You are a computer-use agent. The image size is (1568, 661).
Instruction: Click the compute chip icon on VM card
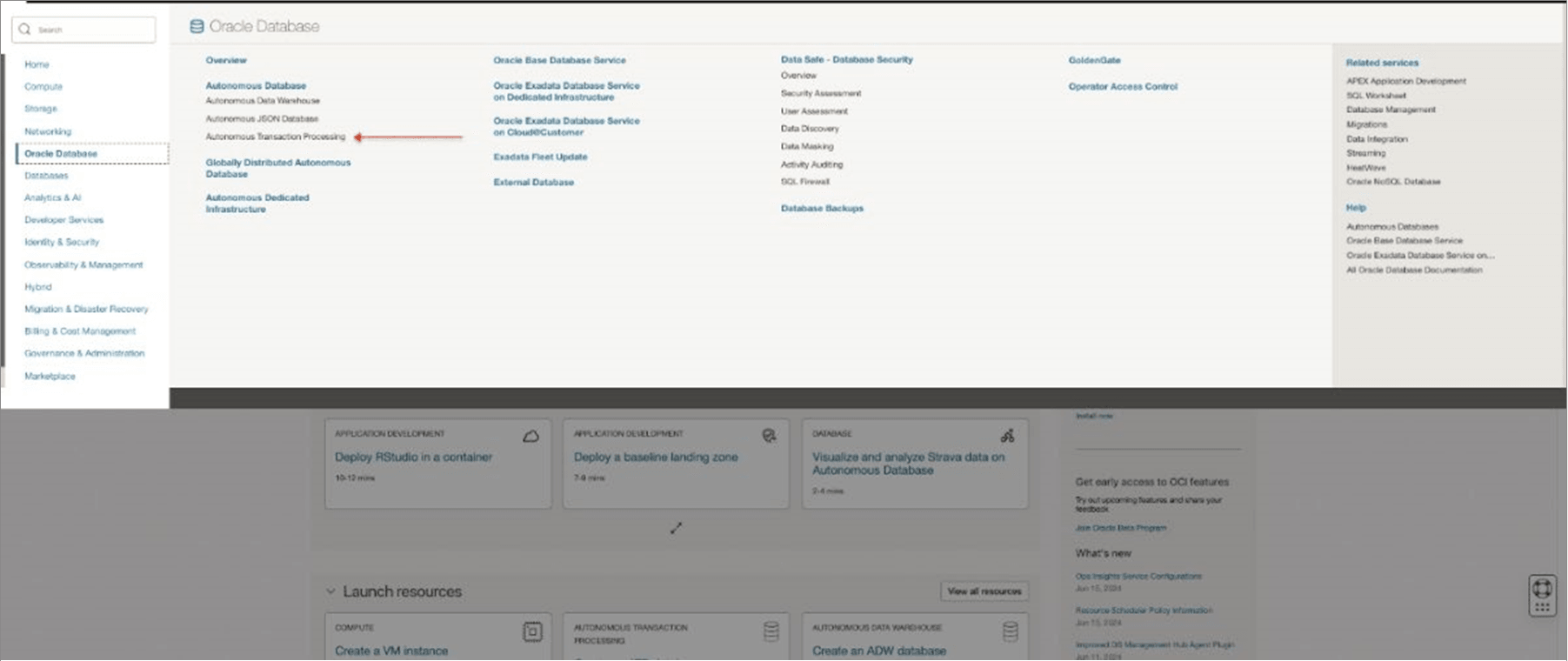(532, 631)
